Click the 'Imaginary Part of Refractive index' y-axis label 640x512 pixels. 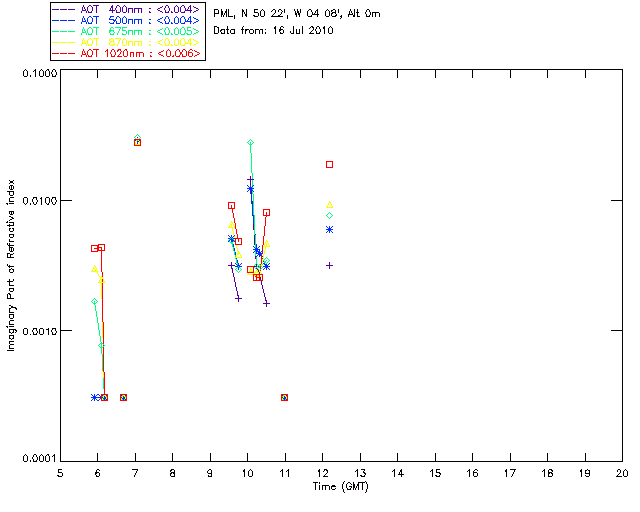pyautogui.click(x=11, y=265)
